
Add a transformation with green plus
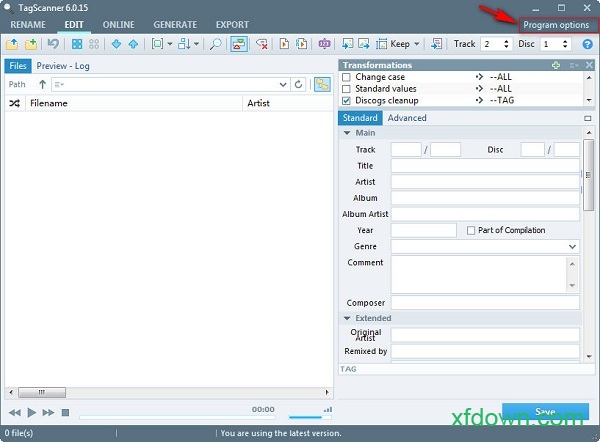(x=556, y=65)
